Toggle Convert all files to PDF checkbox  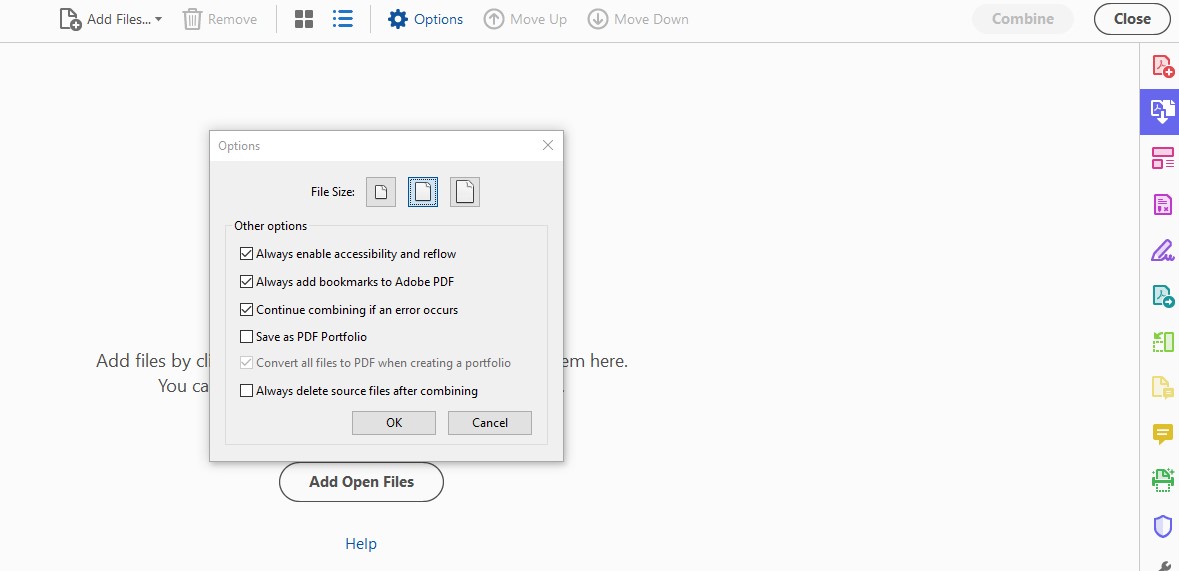point(246,363)
